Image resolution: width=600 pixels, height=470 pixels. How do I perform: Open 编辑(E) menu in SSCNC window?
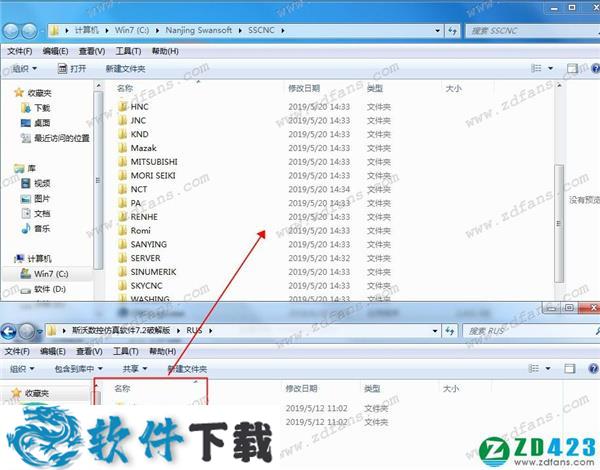pyautogui.click(x=55, y=51)
